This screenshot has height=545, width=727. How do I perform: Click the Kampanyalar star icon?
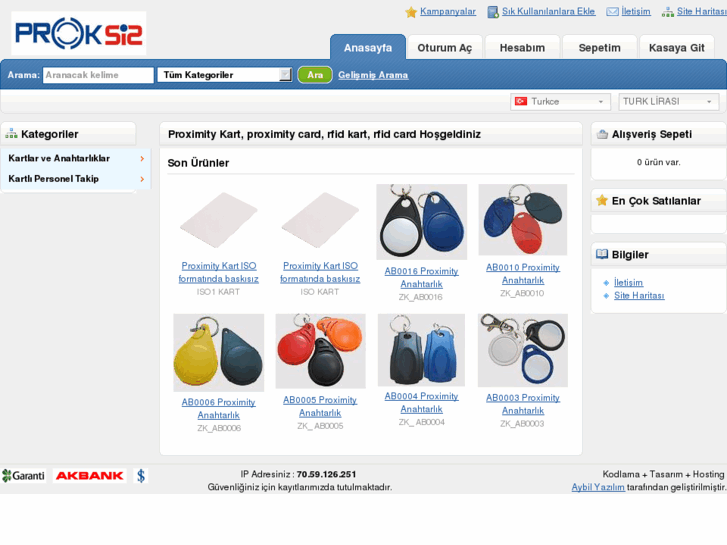(411, 12)
